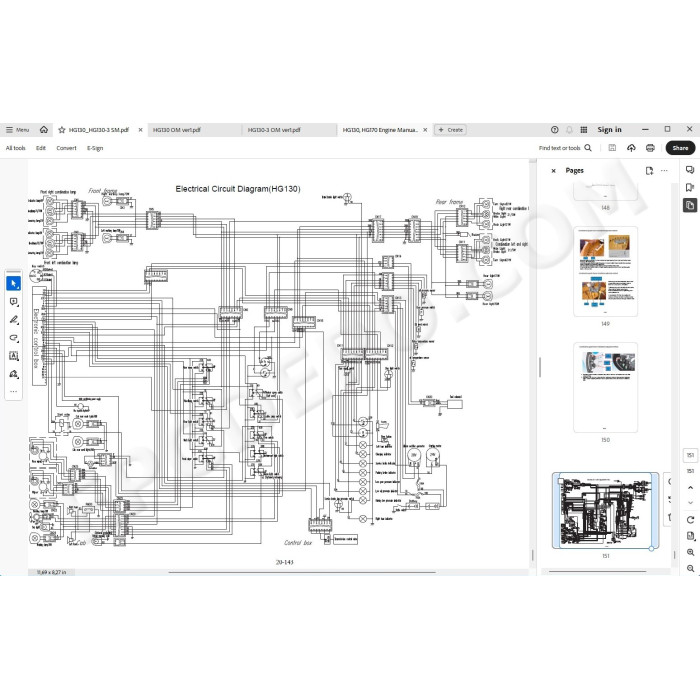The width and height of the screenshot is (700, 700).
Task: Choose the Draw freehand loop tool
Action: point(13,338)
